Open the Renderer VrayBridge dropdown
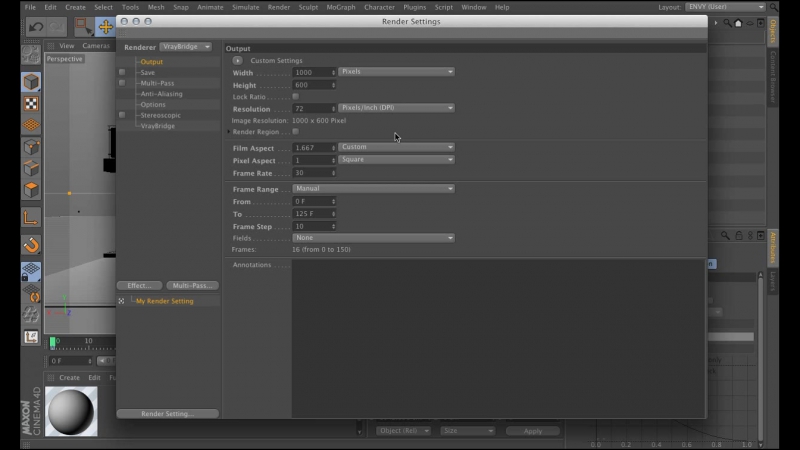 click(186, 46)
